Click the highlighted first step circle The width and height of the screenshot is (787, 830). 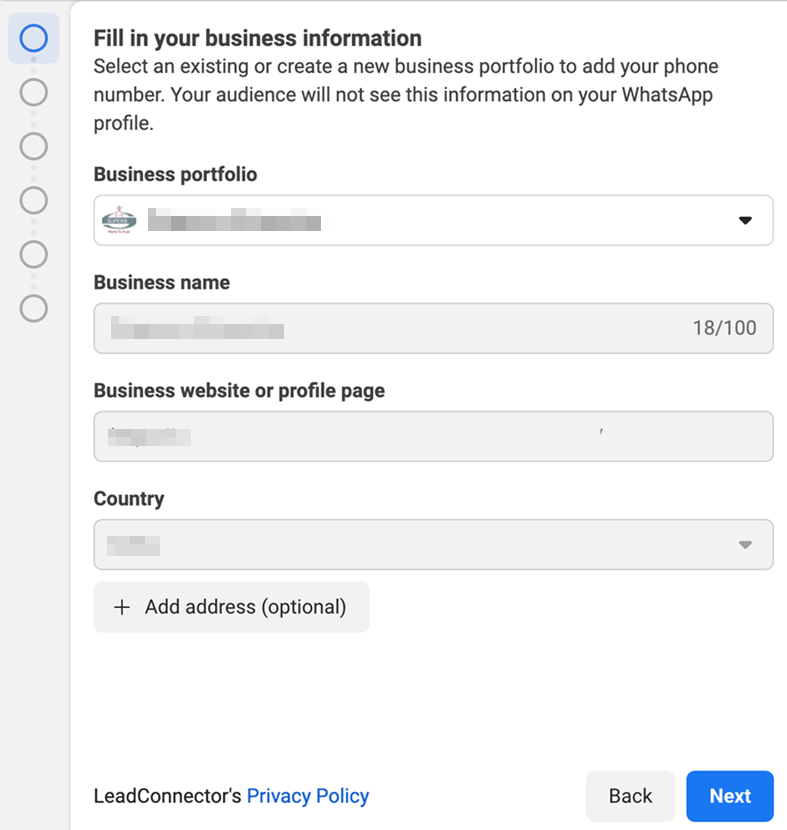(x=33, y=38)
